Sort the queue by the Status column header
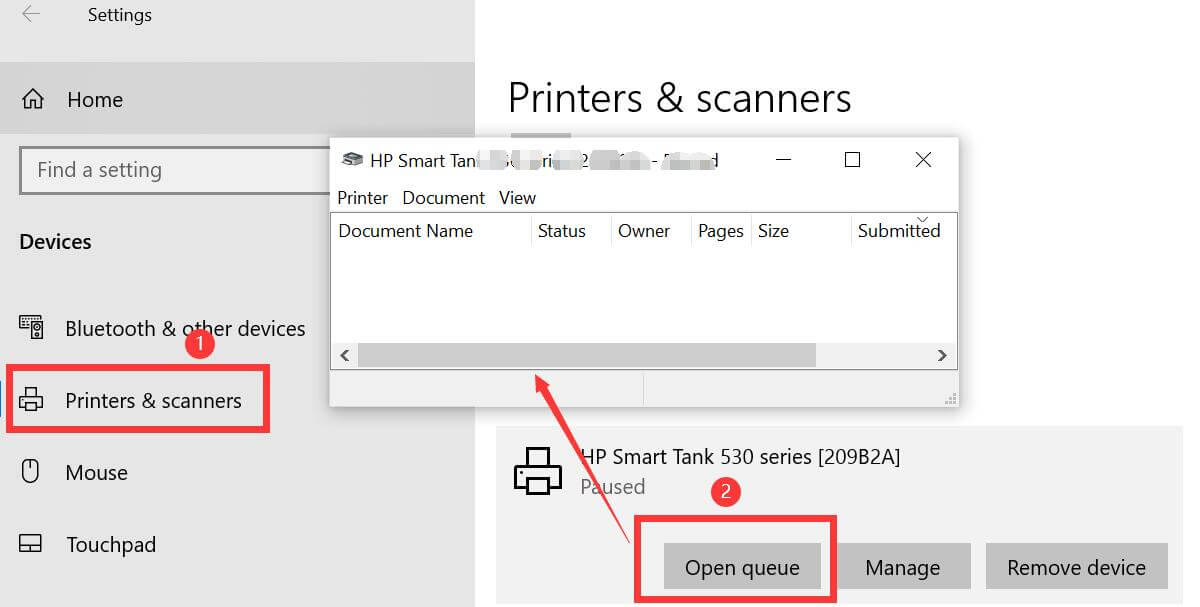Image resolution: width=1200 pixels, height=607 pixels. click(560, 231)
